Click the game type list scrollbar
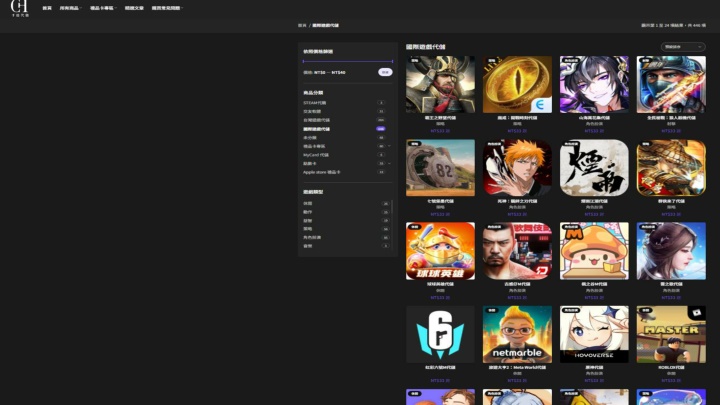 pyautogui.click(x=392, y=207)
